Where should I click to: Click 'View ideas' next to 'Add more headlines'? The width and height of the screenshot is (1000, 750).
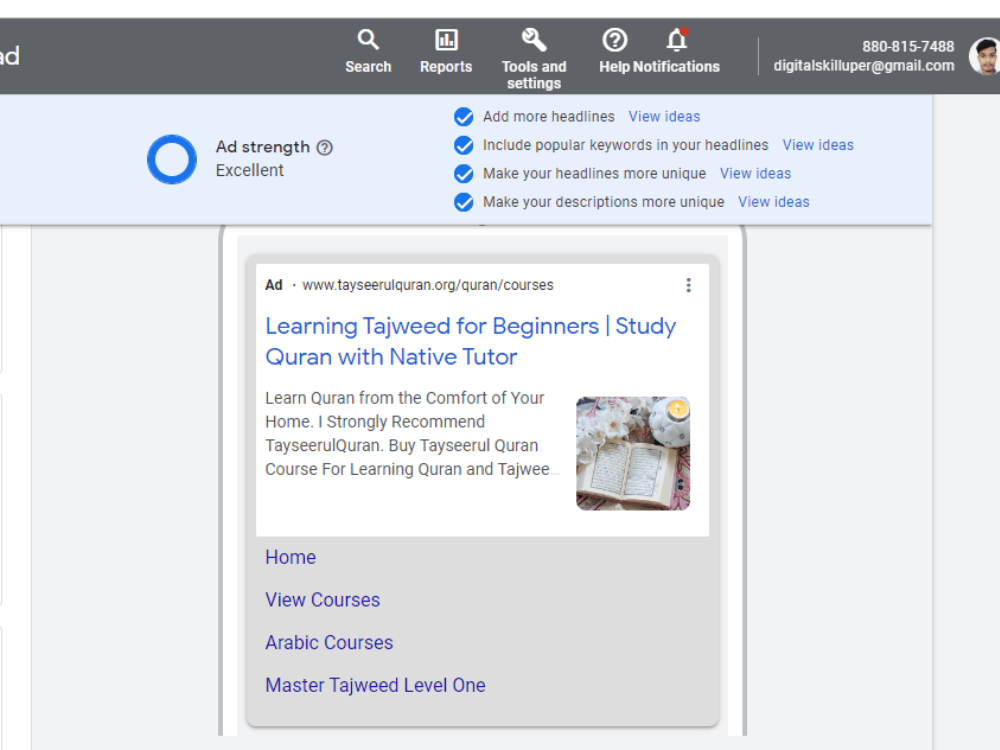[664, 116]
